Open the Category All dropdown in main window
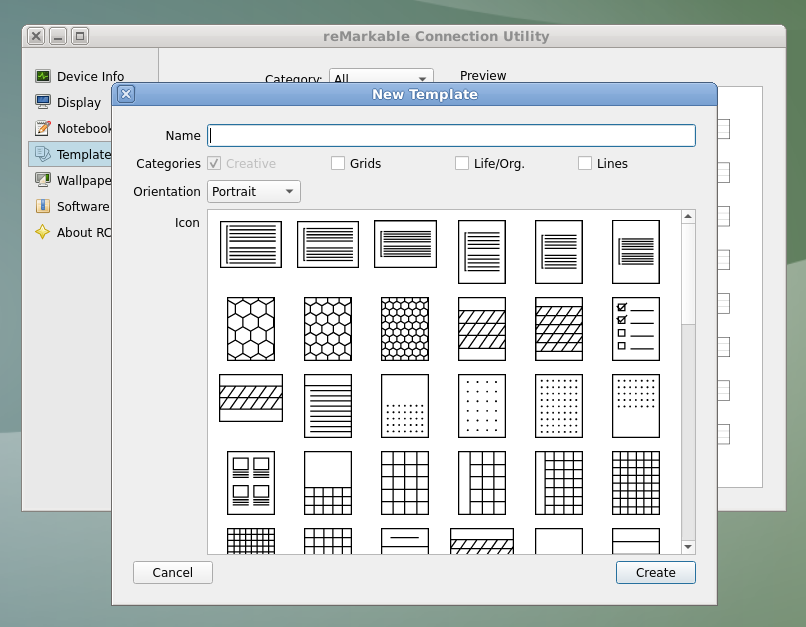806x627 pixels. (381, 76)
